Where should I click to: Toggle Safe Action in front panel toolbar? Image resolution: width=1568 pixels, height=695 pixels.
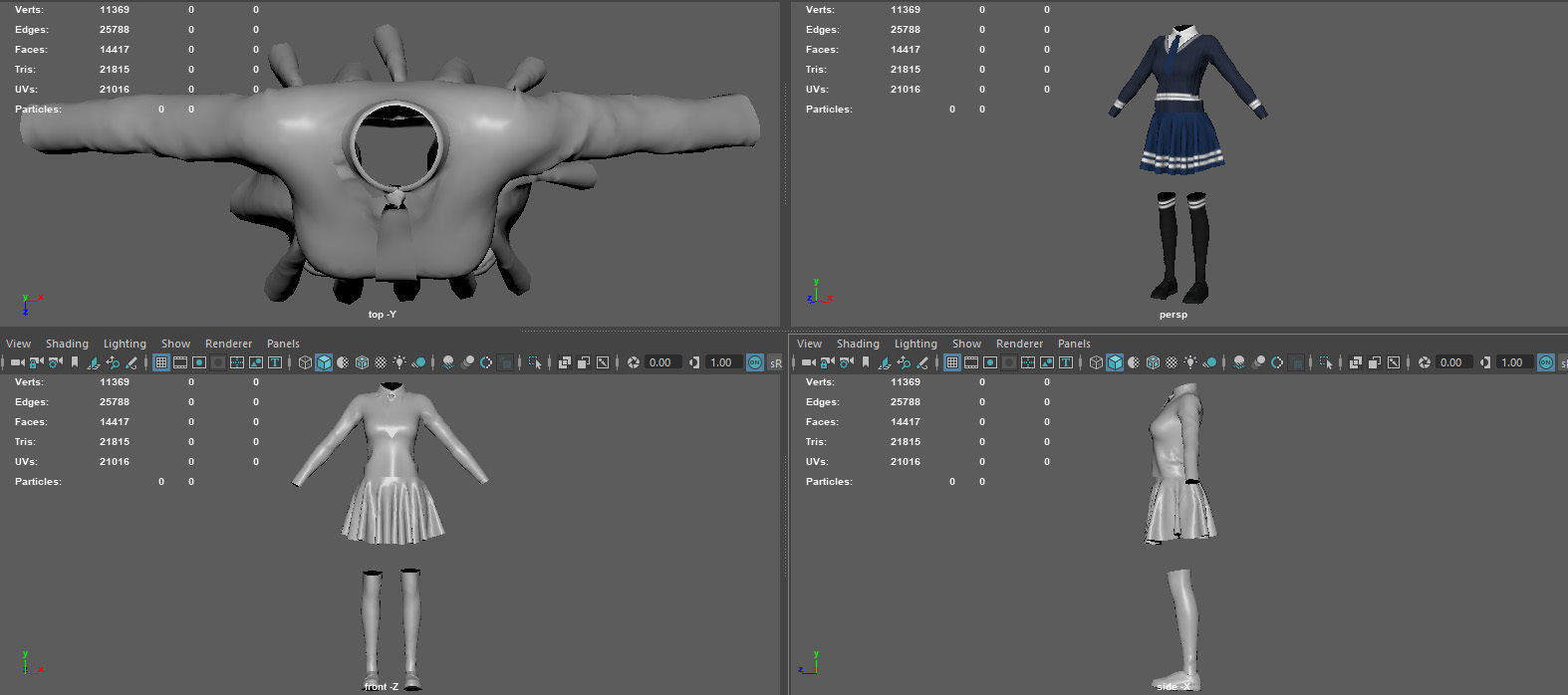(x=256, y=362)
